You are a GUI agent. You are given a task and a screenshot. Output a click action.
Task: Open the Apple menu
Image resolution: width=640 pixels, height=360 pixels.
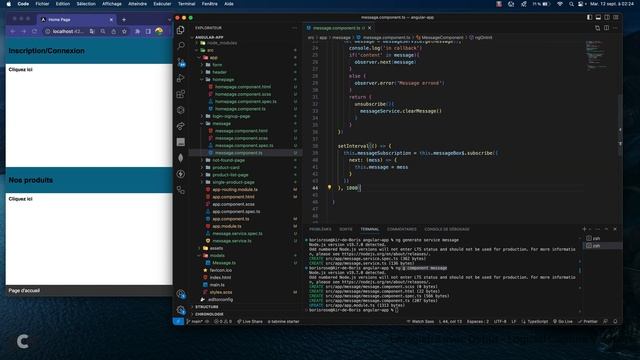[x=9, y=4]
